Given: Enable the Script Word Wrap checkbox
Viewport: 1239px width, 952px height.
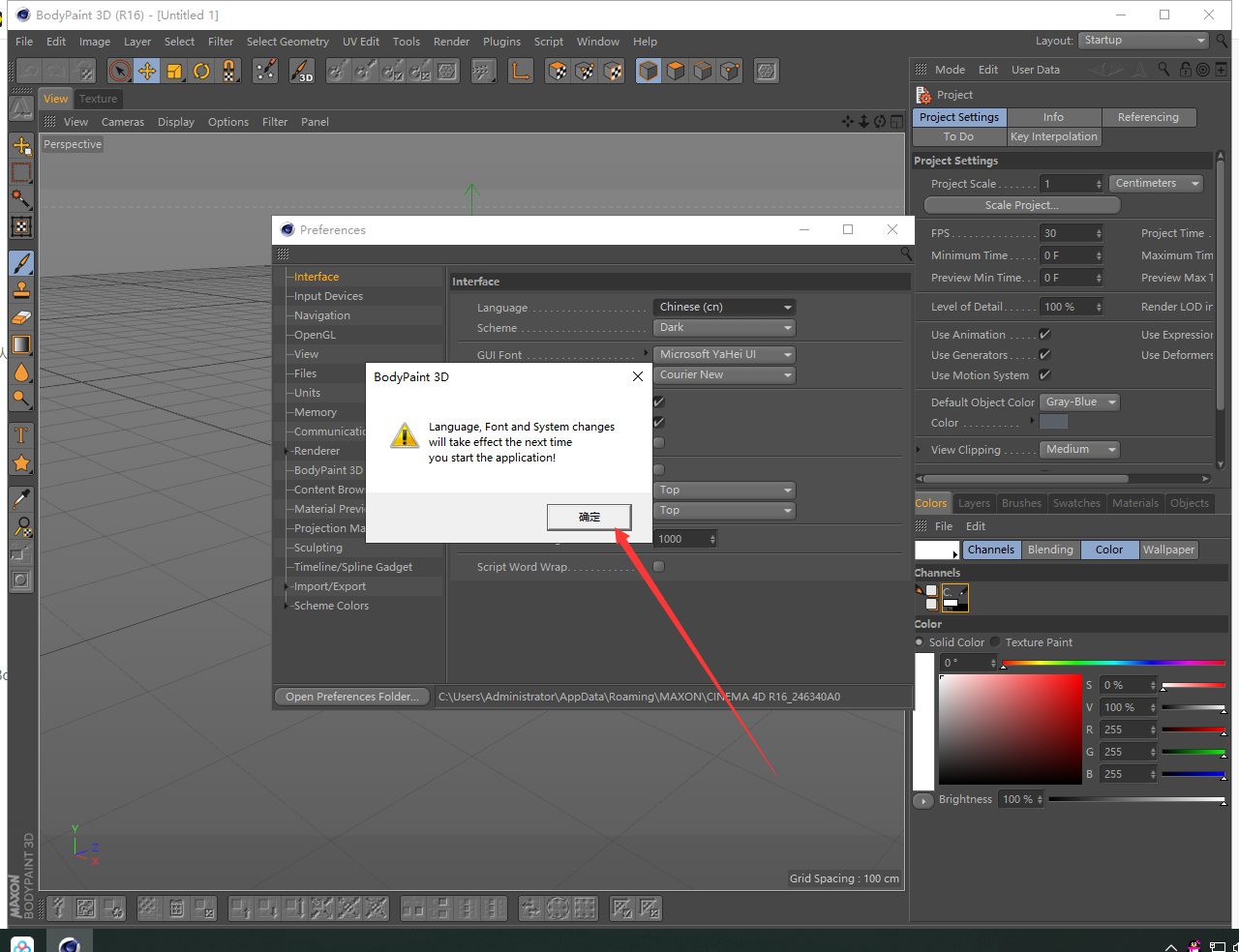Looking at the screenshot, I should pos(659,567).
